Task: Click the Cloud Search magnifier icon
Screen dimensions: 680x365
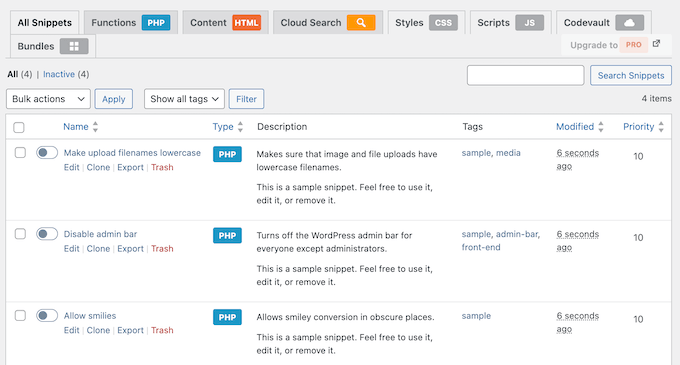Action: pos(361,23)
